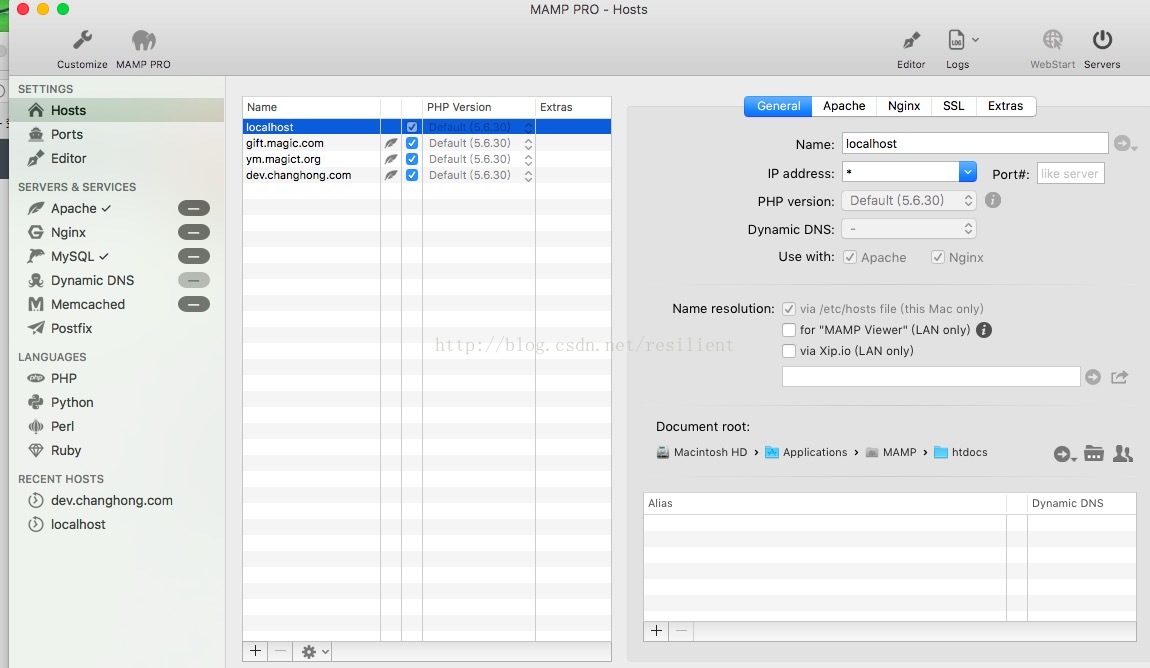Open the Editor toolbar icon
Screen dimensions: 1150x668
click(x=911, y=40)
